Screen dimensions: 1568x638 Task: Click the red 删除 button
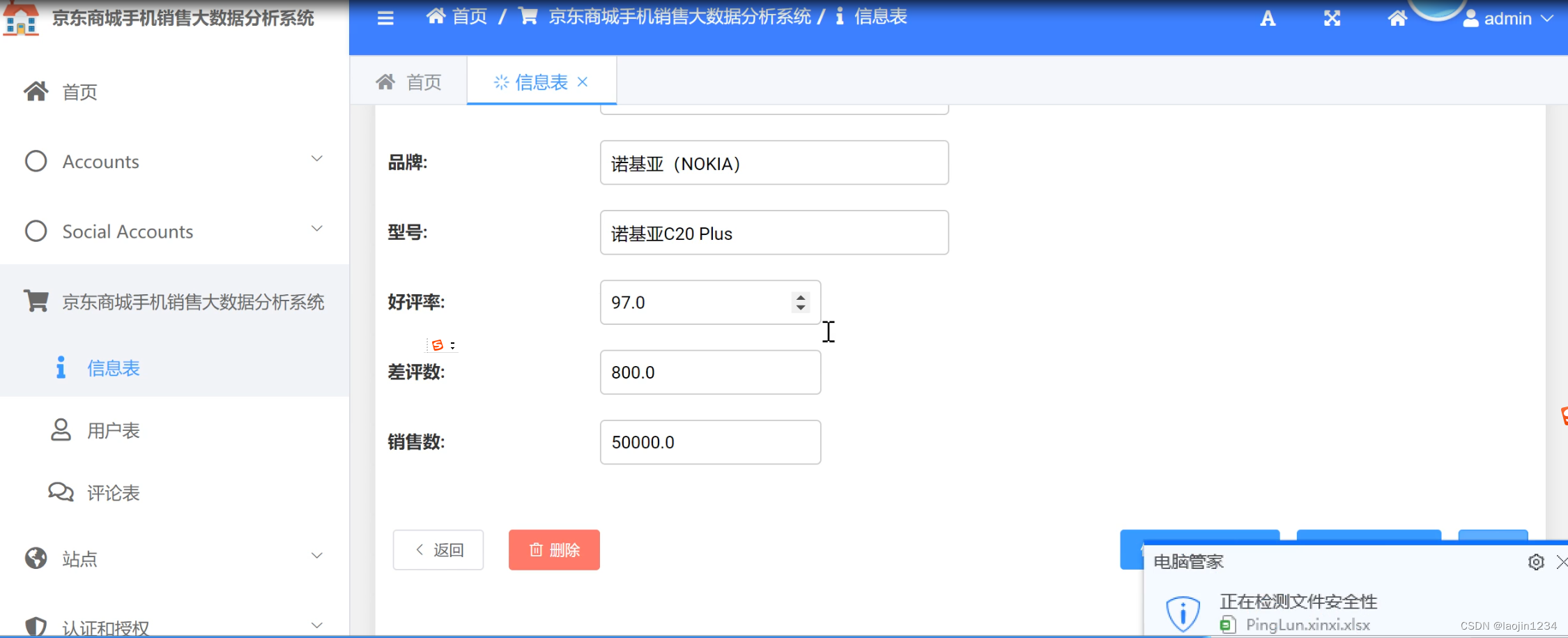554,550
